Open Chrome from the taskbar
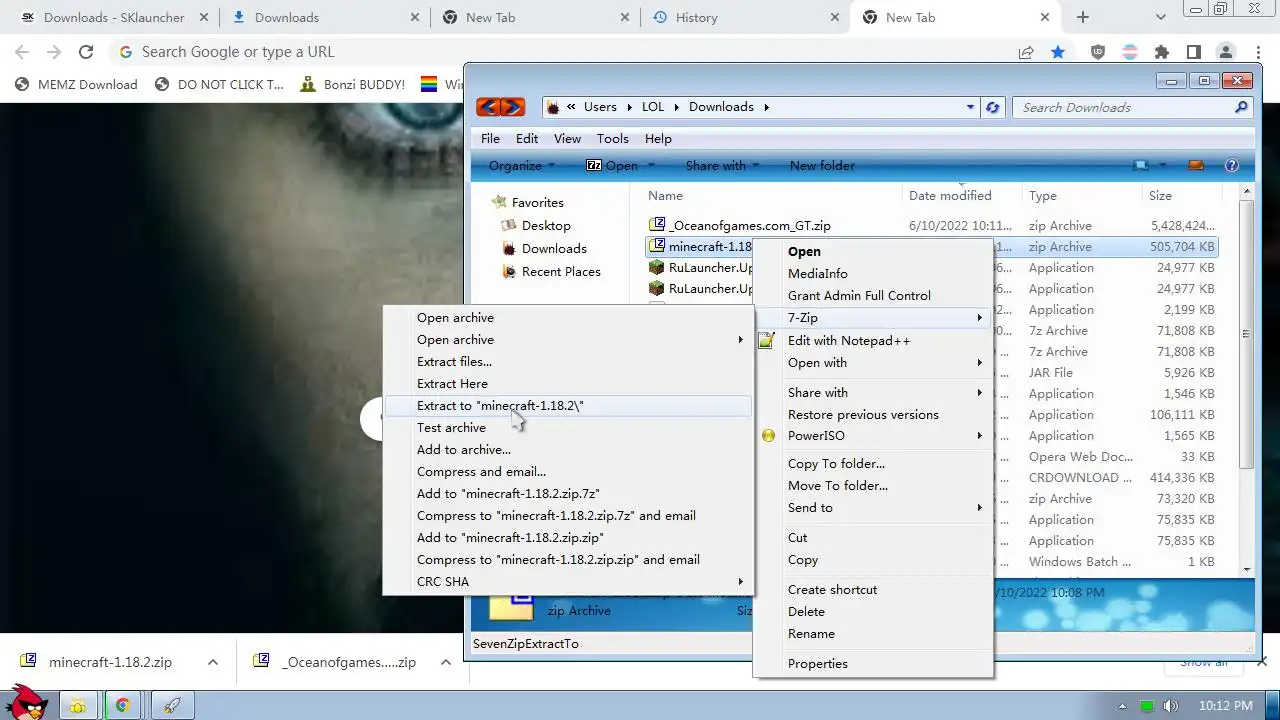 click(x=122, y=705)
